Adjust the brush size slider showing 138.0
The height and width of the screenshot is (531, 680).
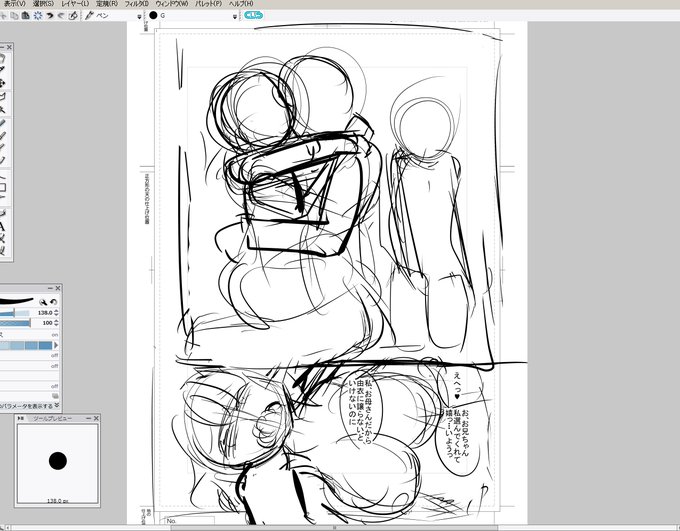pos(14,313)
